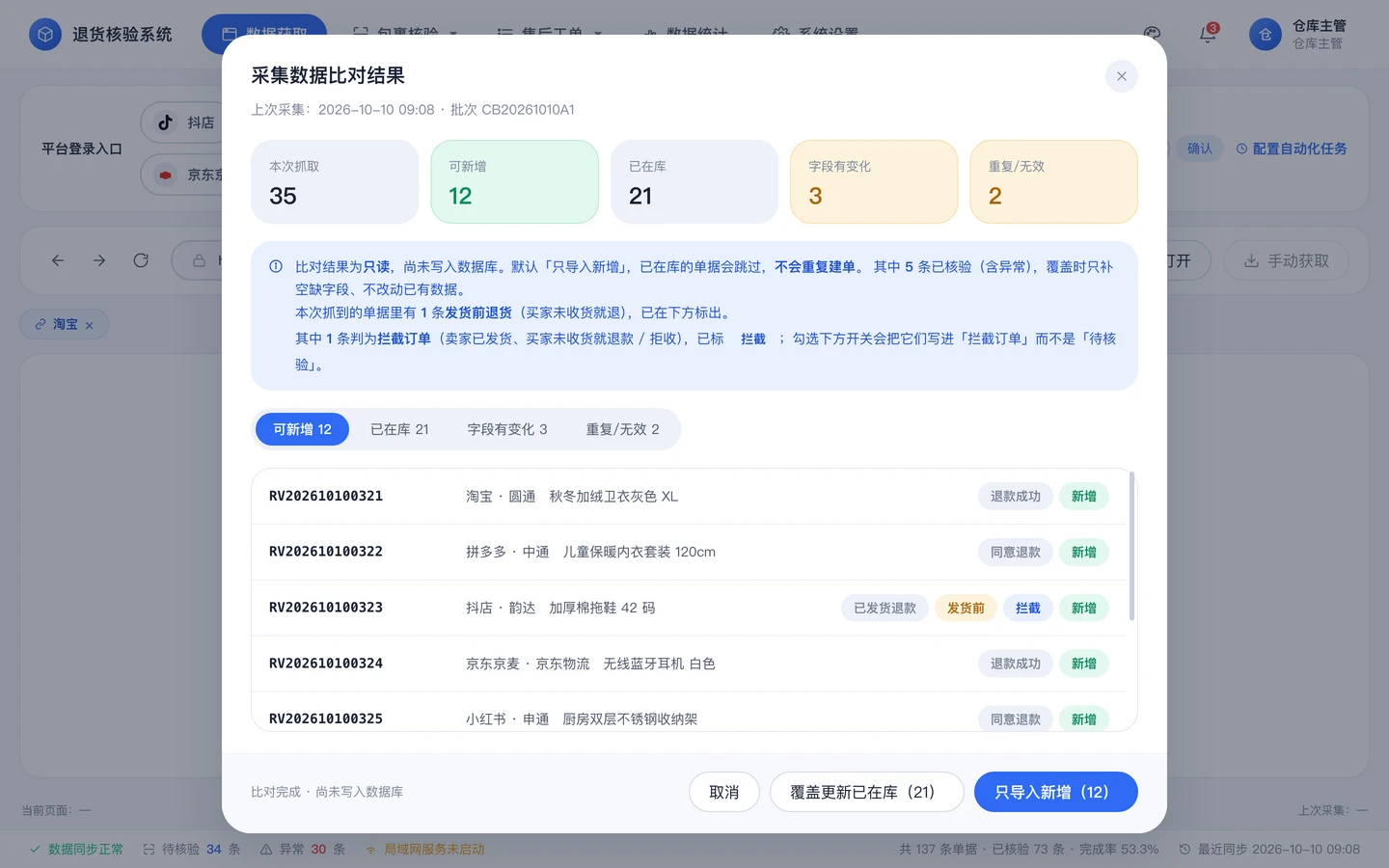This screenshot has height=868, width=1389.
Task: Click the wifi icon beside 局域网服务未启动
Action: coord(369,850)
